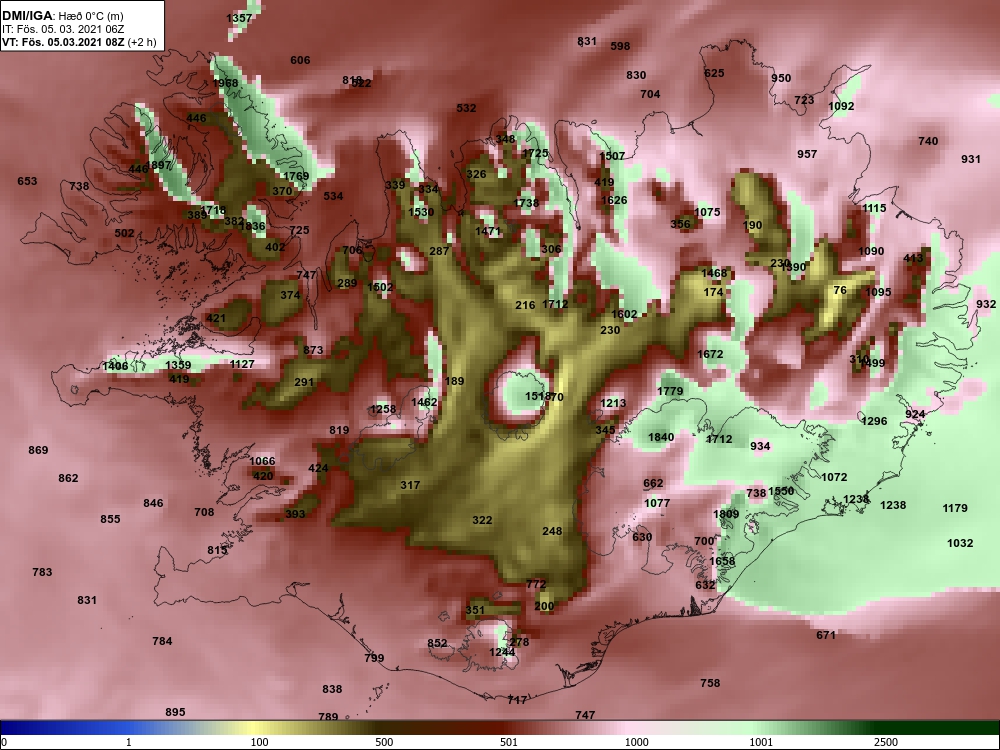Click the 1179 value over the sea
The image size is (1000, 750).
point(955,508)
